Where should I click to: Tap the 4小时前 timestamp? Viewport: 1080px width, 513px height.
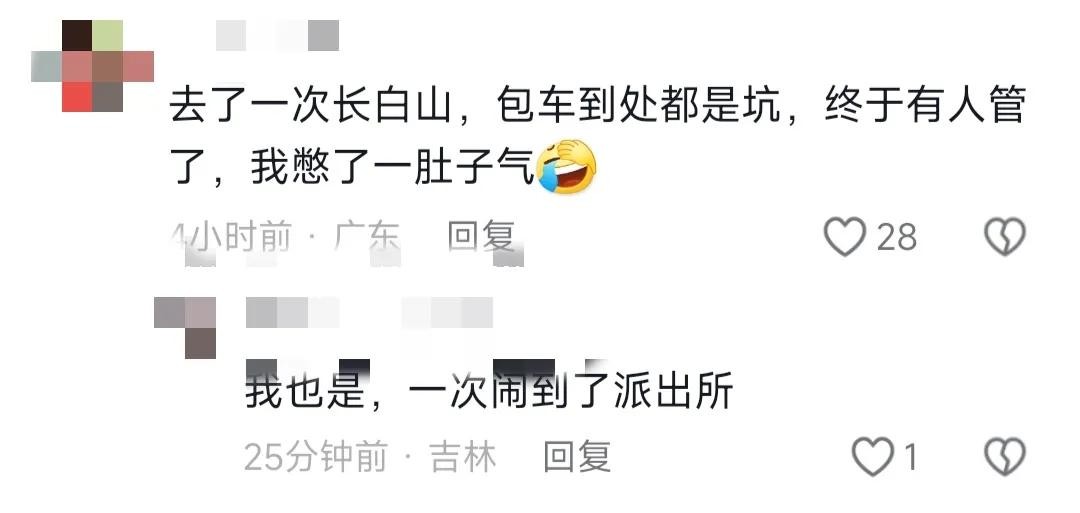coord(231,237)
